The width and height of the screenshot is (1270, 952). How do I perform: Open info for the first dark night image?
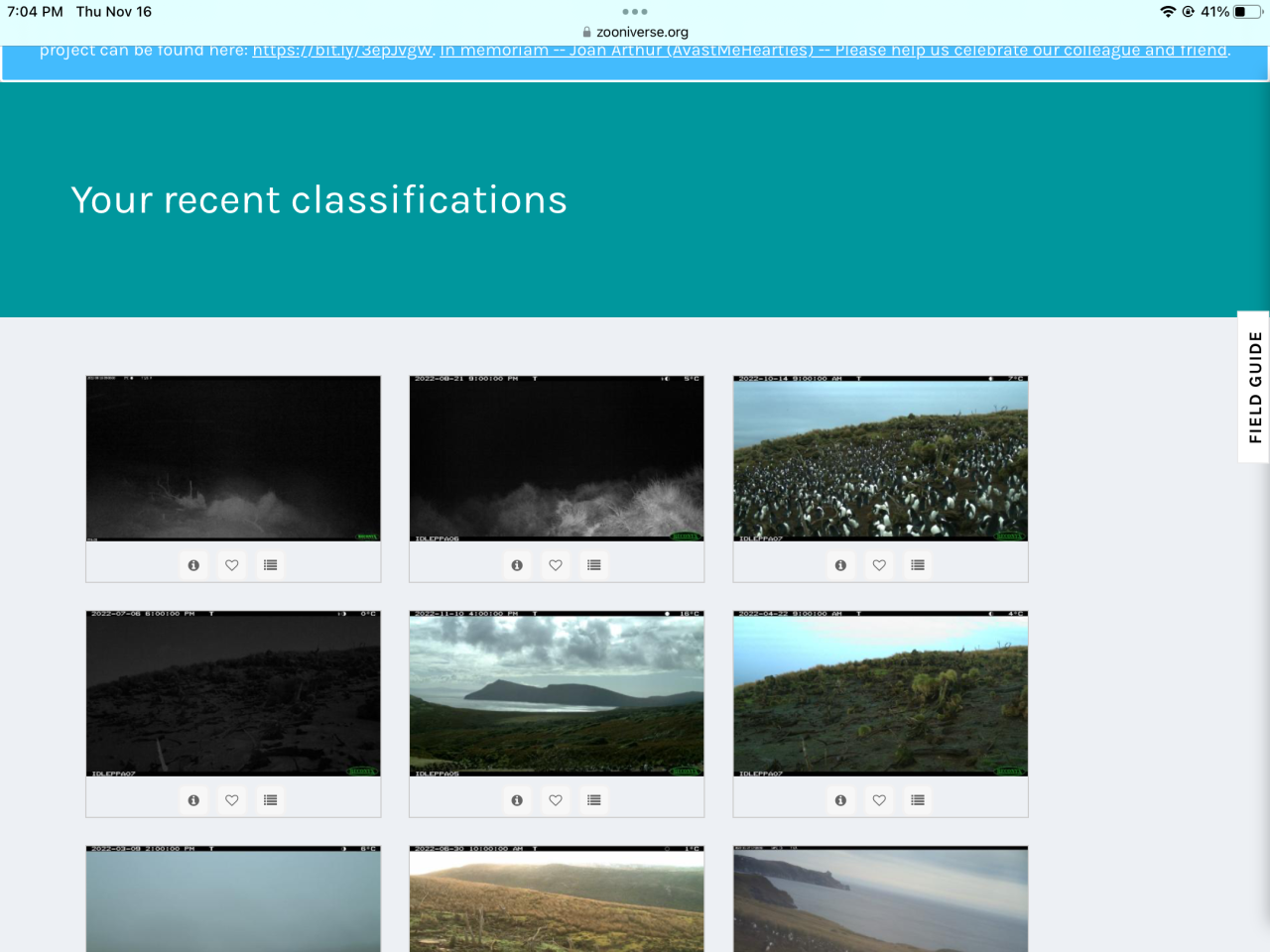point(193,565)
